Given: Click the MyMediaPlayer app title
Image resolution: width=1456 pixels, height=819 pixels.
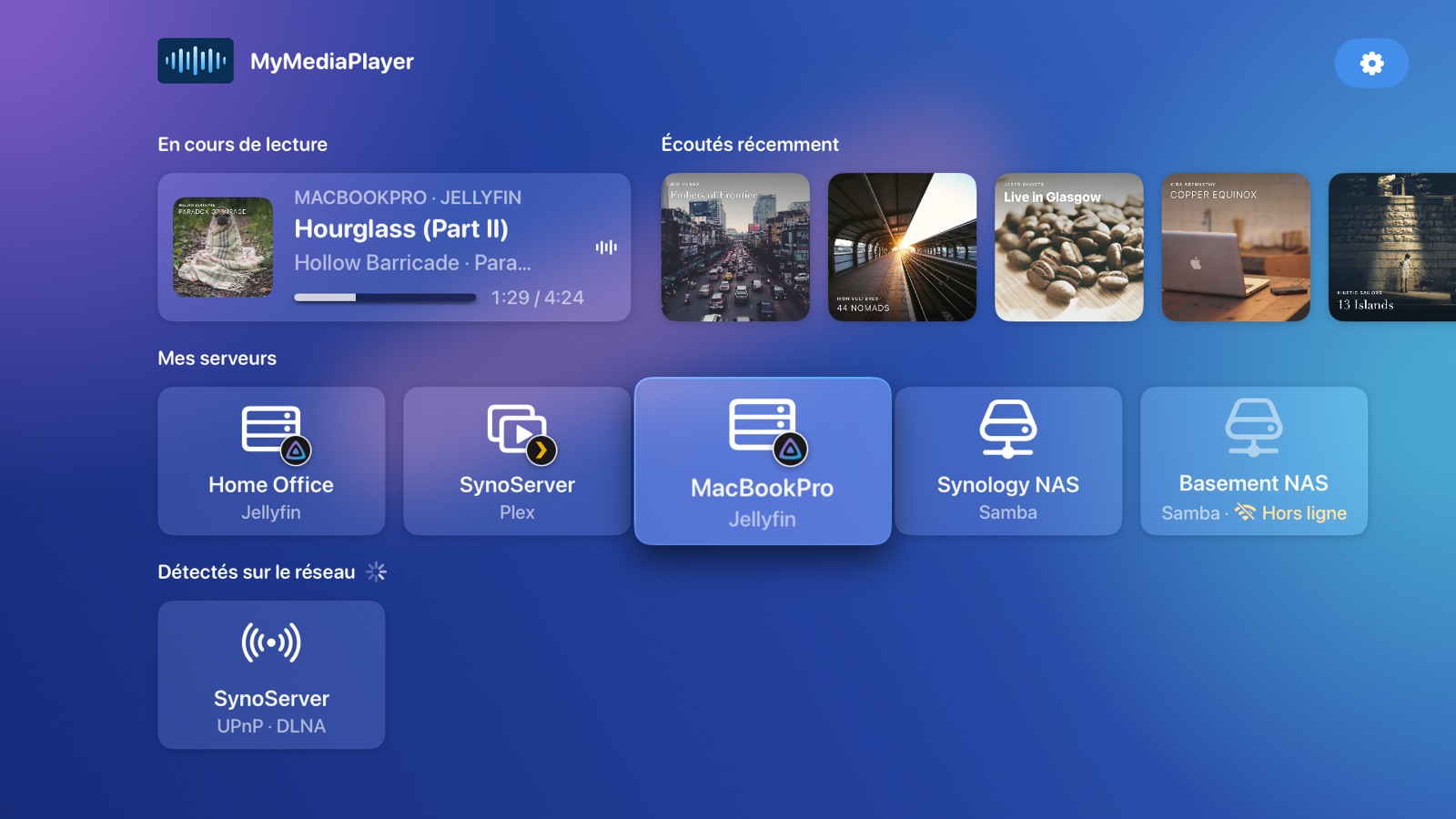Looking at the screenshot, I should pyautogui.click(x=332, y=61).
